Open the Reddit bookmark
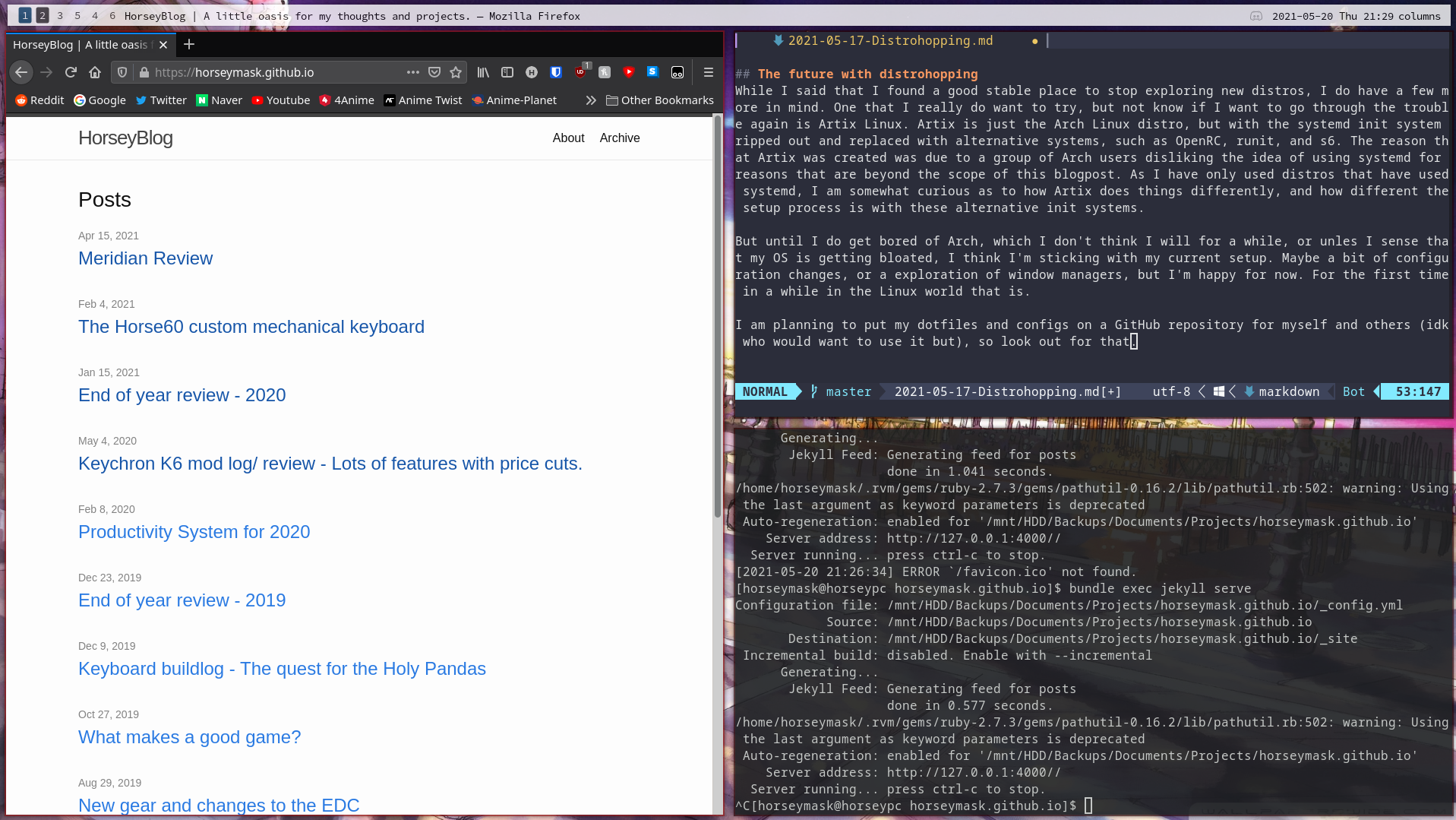This screenshot has width=1456, height=820. [40, 100]
